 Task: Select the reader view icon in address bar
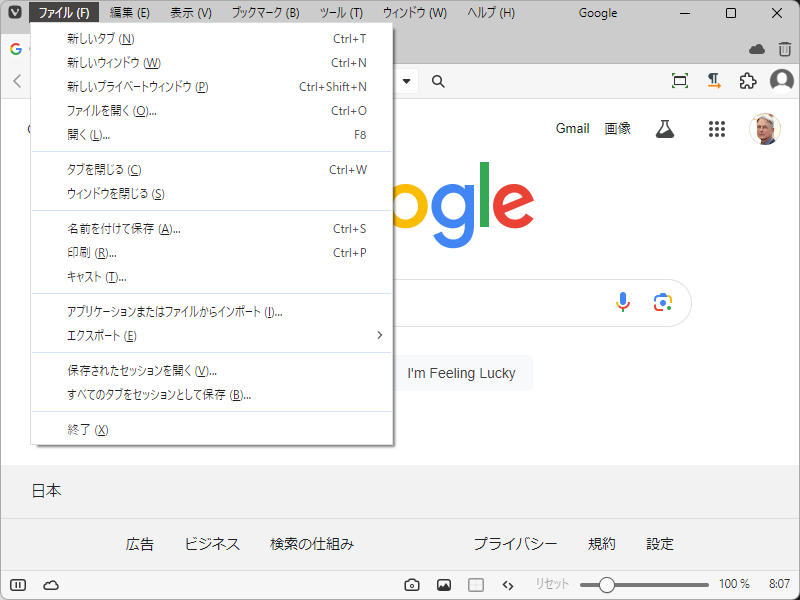coord(713,81)
